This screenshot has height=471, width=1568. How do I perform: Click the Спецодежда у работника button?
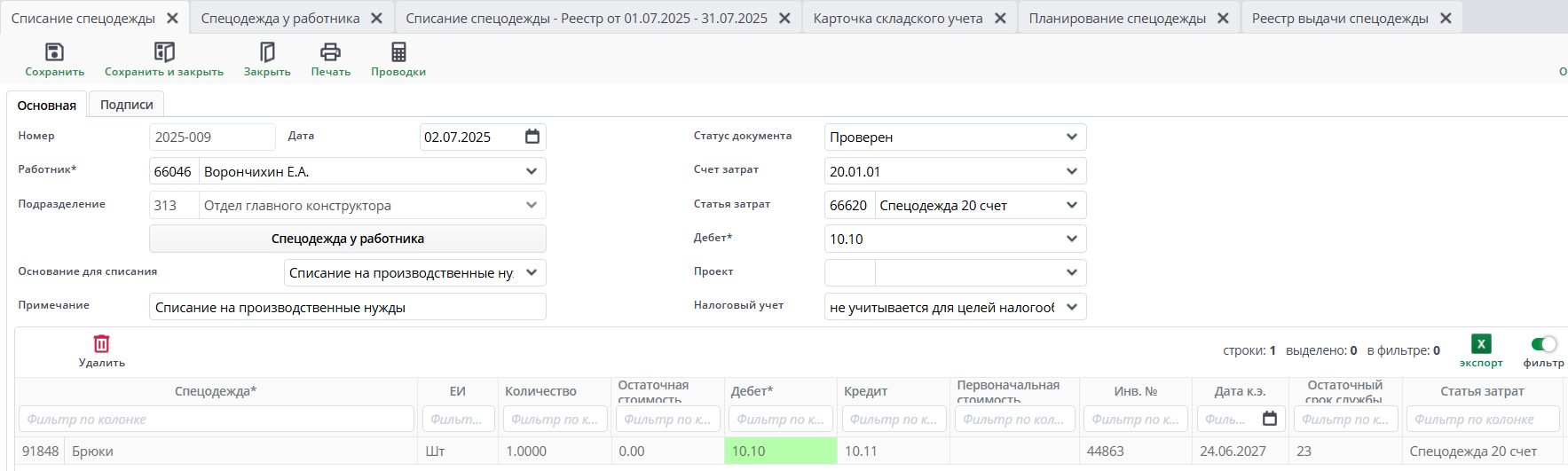(x=347, y=239)
